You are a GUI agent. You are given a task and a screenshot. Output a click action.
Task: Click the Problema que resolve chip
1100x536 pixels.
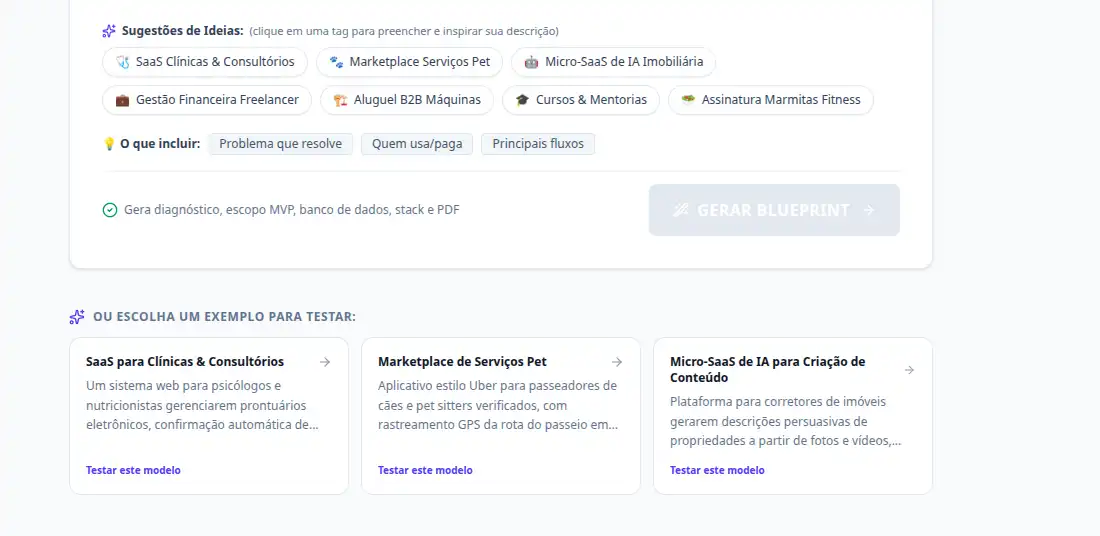[x=281, y=144]
